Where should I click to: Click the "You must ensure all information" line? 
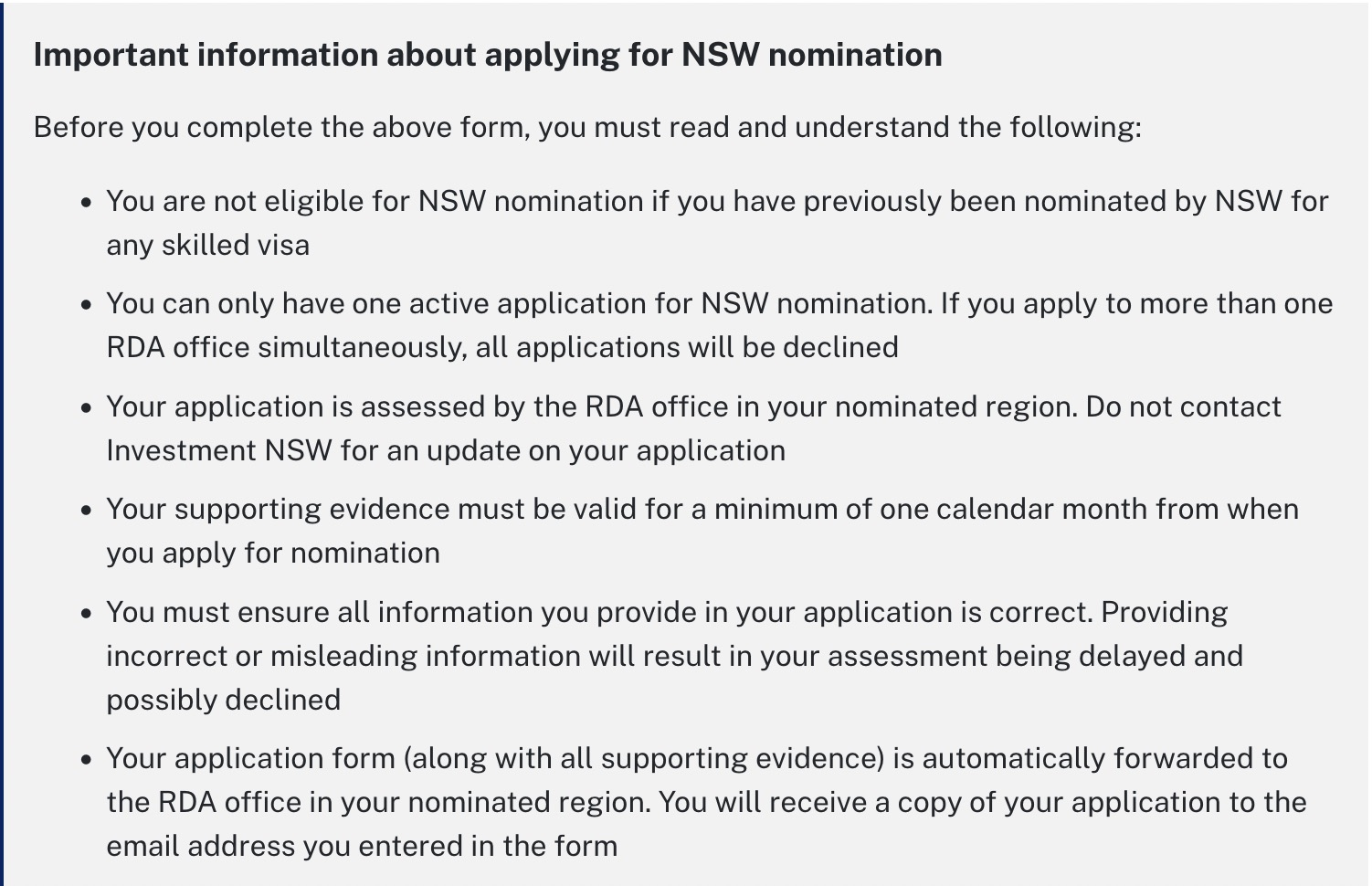[x=666, y=612]
